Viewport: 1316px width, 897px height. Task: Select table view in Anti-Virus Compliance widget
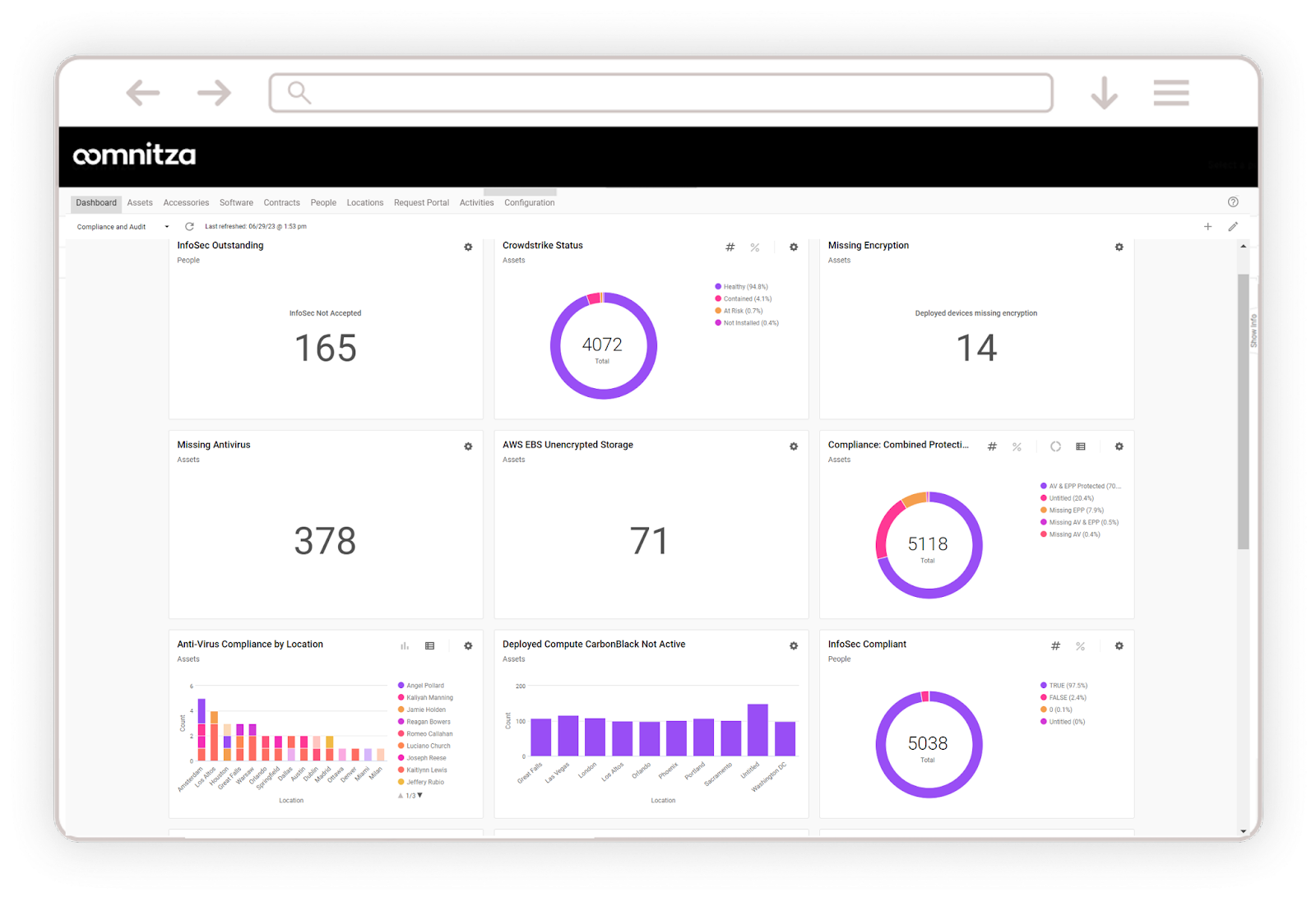(429, 646)
